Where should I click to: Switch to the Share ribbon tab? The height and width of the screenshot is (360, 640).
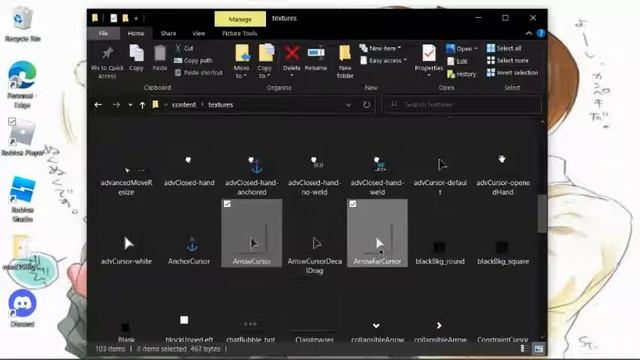168,33
